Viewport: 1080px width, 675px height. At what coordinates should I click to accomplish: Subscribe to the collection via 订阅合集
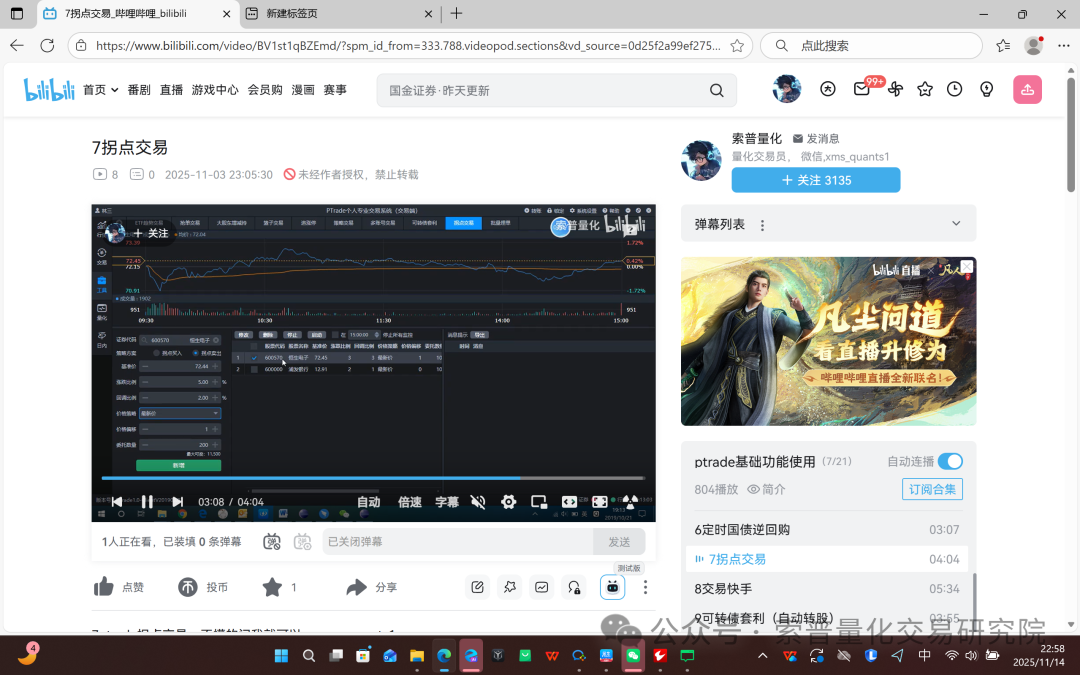932,489
